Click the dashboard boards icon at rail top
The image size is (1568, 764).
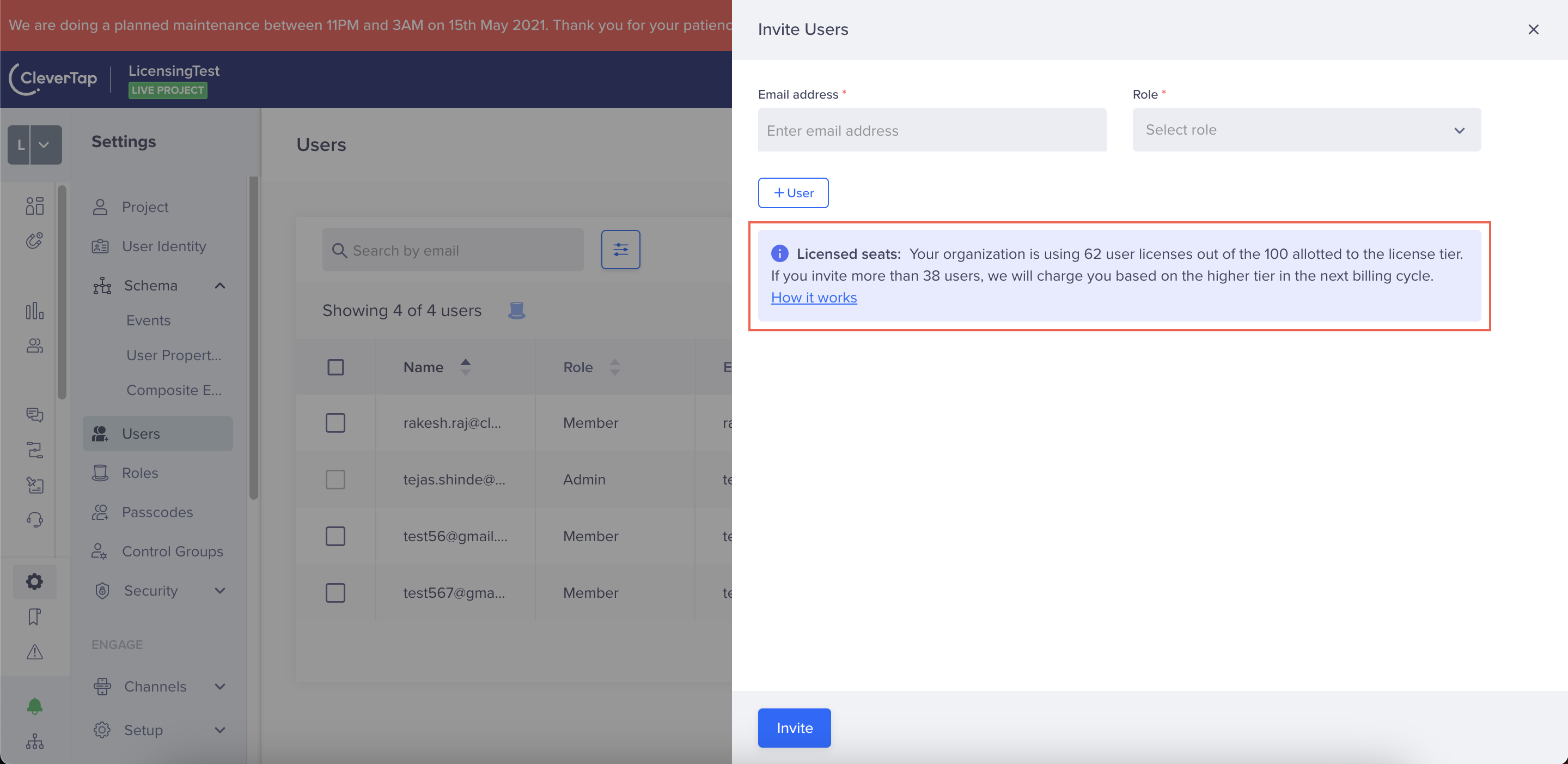pyautogui.click(x=35, y=206)
